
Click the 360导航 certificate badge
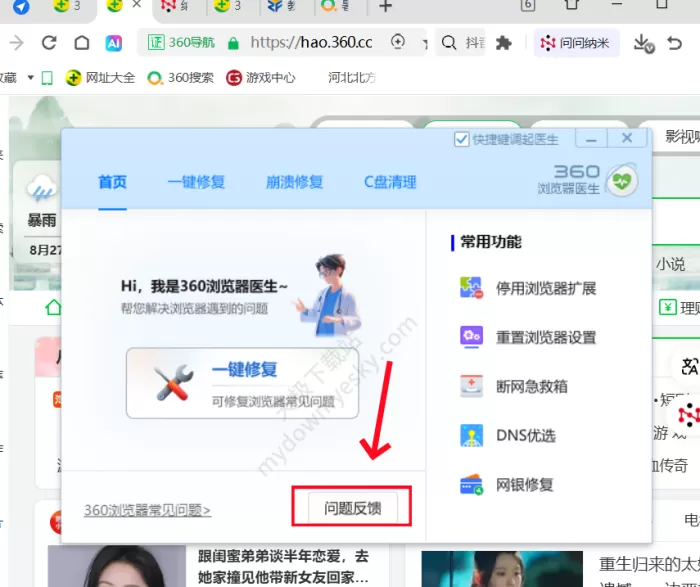click(x=181, y=43)
